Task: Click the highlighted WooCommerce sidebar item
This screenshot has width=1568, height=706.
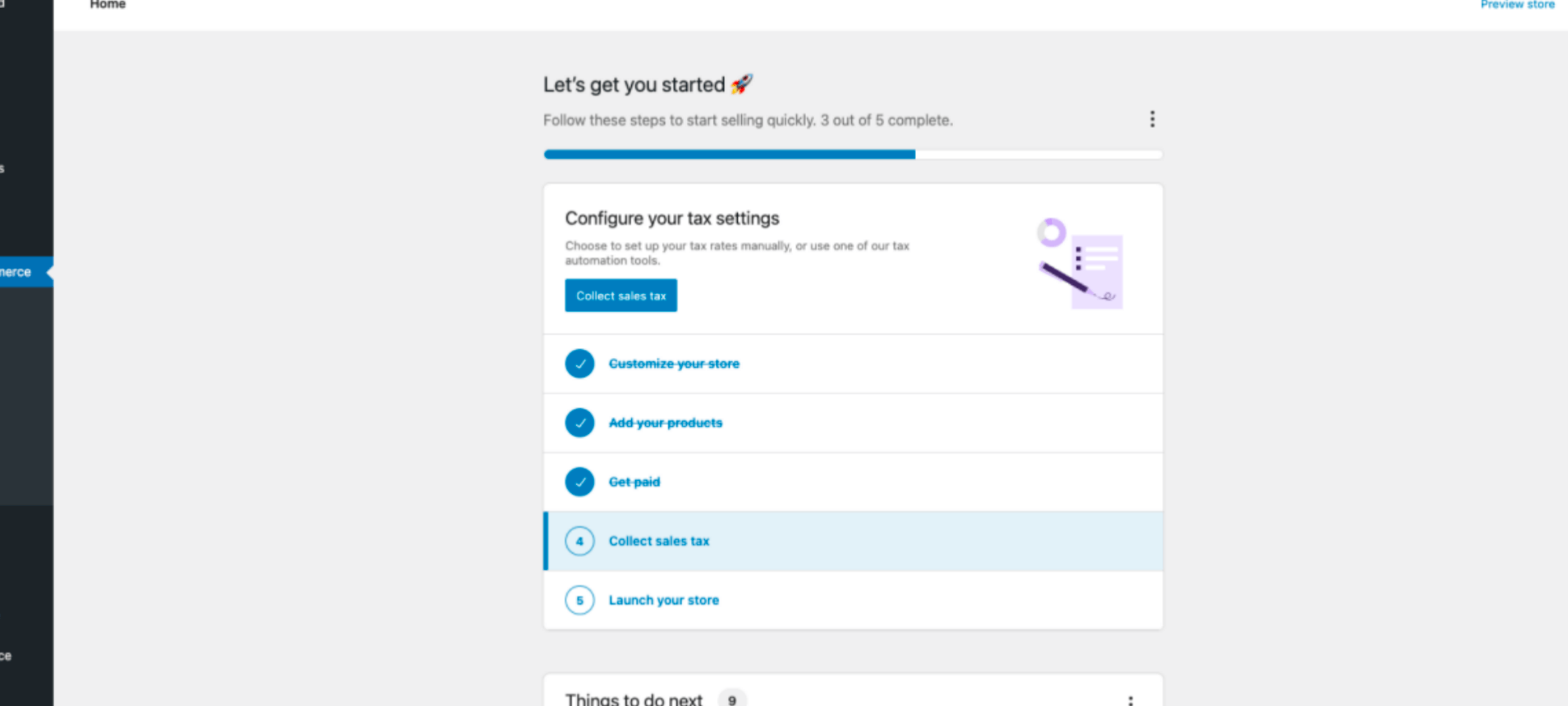Action: click(20, 272)
